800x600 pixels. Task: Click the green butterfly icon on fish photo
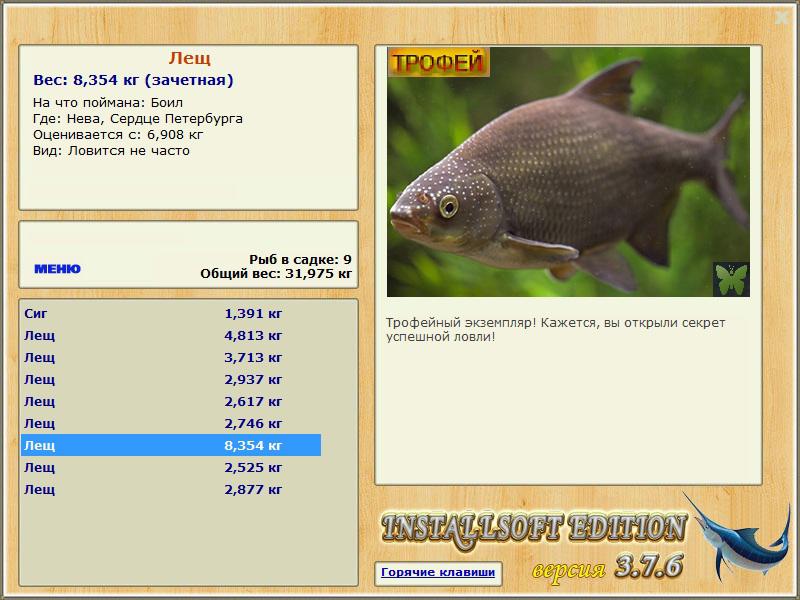(x=731, y=279)
